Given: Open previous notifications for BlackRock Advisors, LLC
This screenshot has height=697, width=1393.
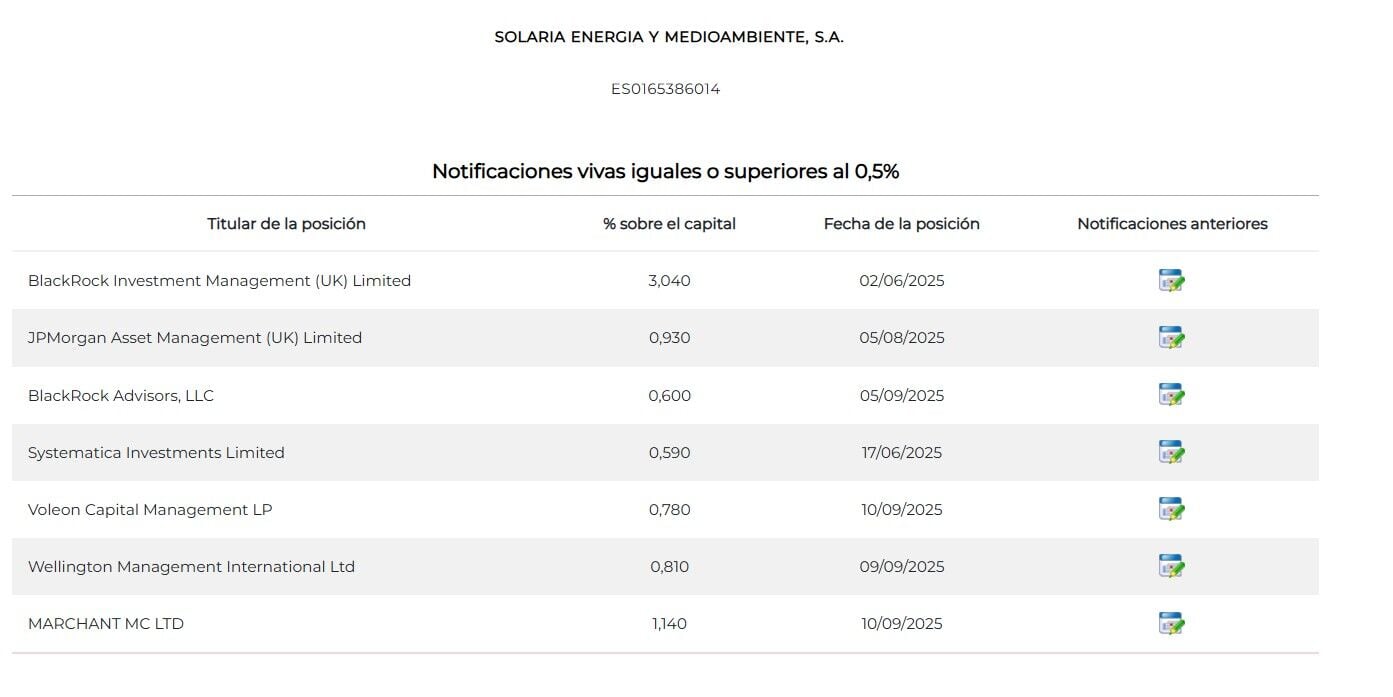Looking at the screenshot, I should coord(1171,395).
